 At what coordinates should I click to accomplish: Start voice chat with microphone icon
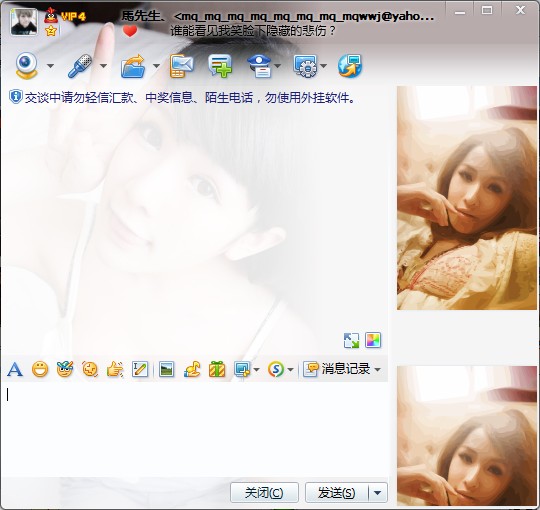[80, 65]
